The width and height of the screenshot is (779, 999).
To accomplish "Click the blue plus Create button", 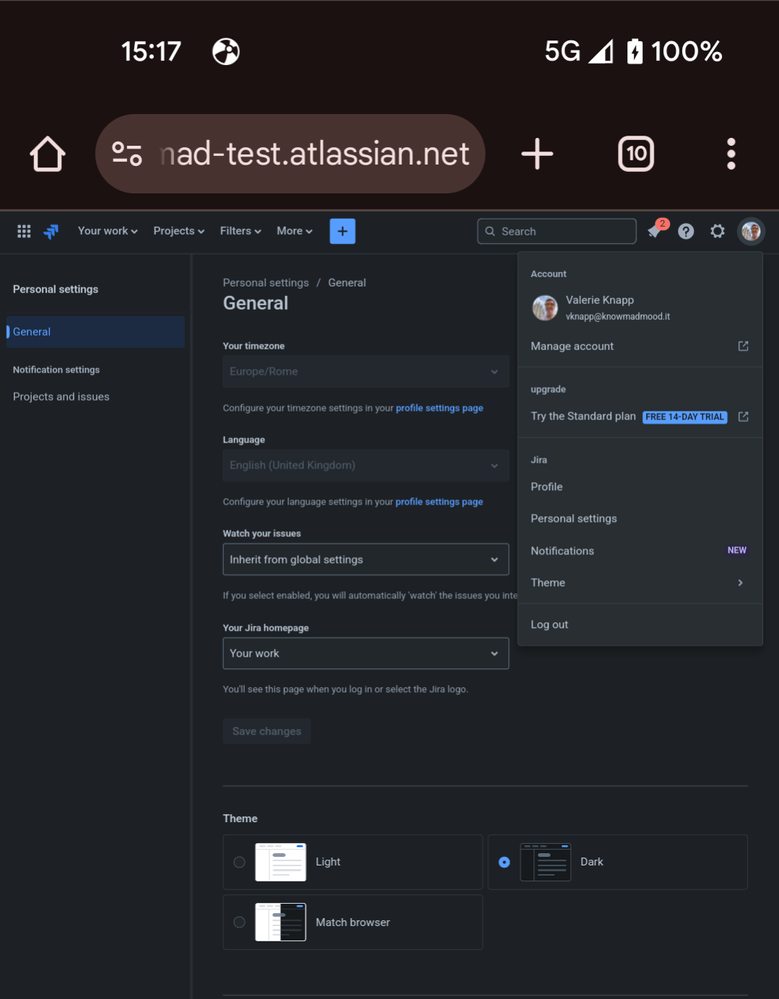I will pyautogui.click(x=342, y=231).
